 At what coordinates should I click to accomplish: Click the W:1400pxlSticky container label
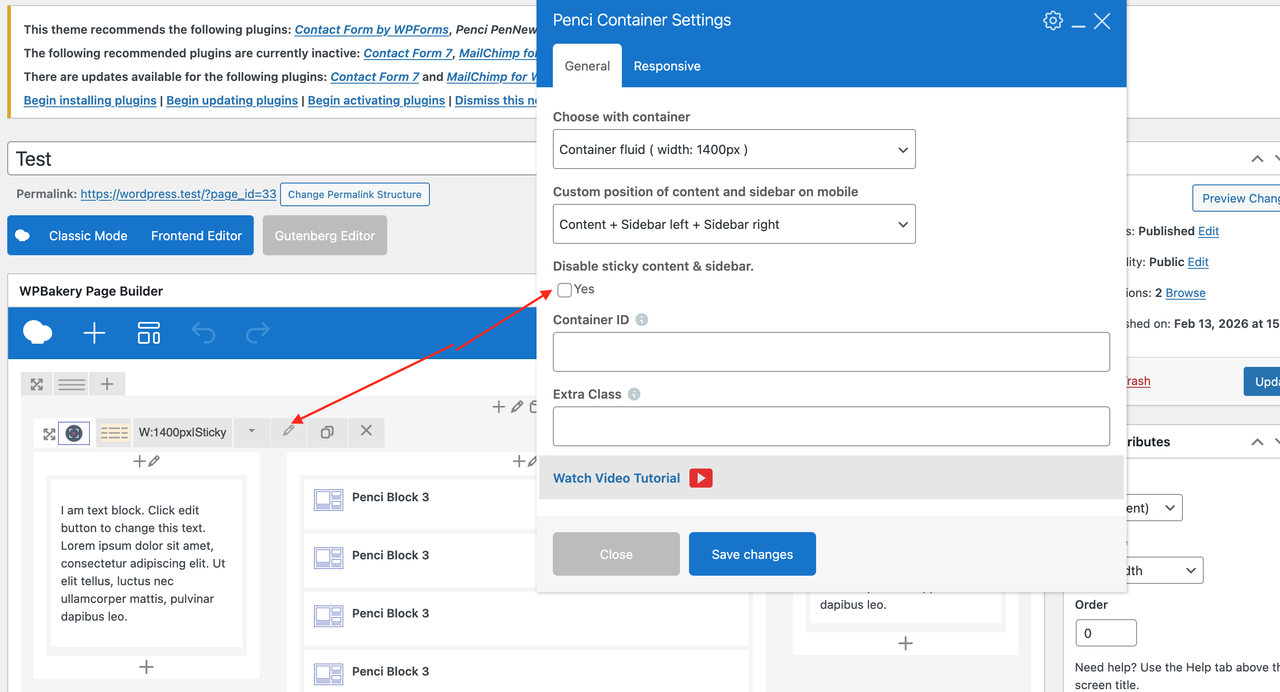point(182,433)
